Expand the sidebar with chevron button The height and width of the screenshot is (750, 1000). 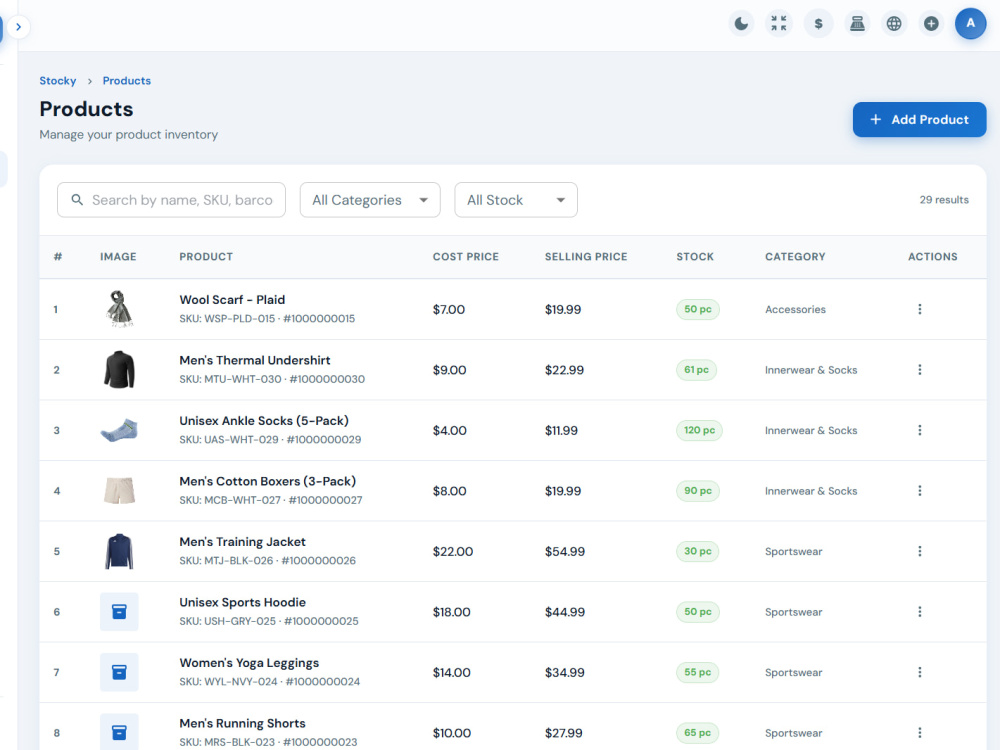pos(18,27)
